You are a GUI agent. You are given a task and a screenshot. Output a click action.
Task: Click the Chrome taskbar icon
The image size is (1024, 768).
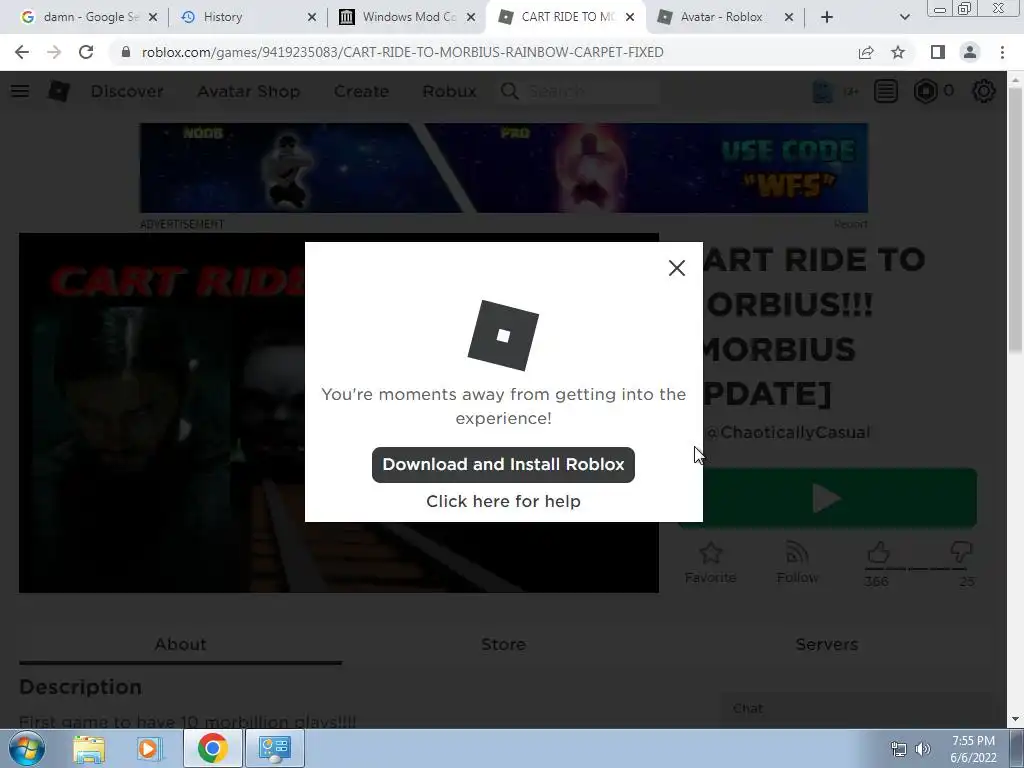[x=212, y=748]
